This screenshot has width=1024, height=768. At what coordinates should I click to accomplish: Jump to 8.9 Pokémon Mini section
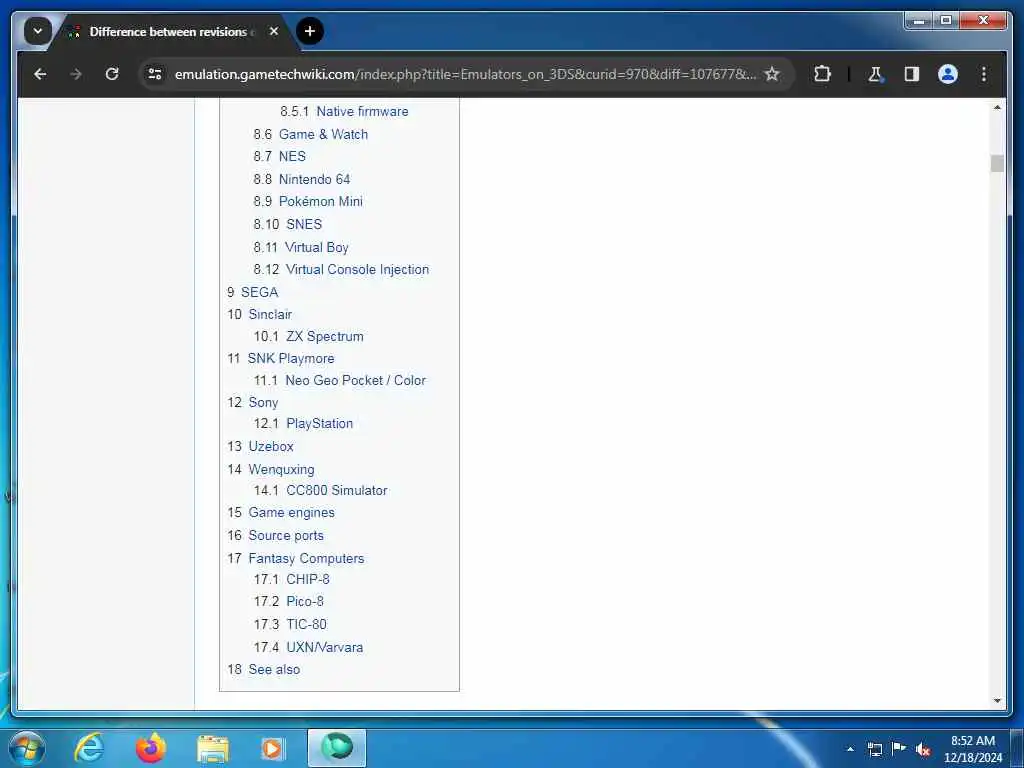click(308, 202)
